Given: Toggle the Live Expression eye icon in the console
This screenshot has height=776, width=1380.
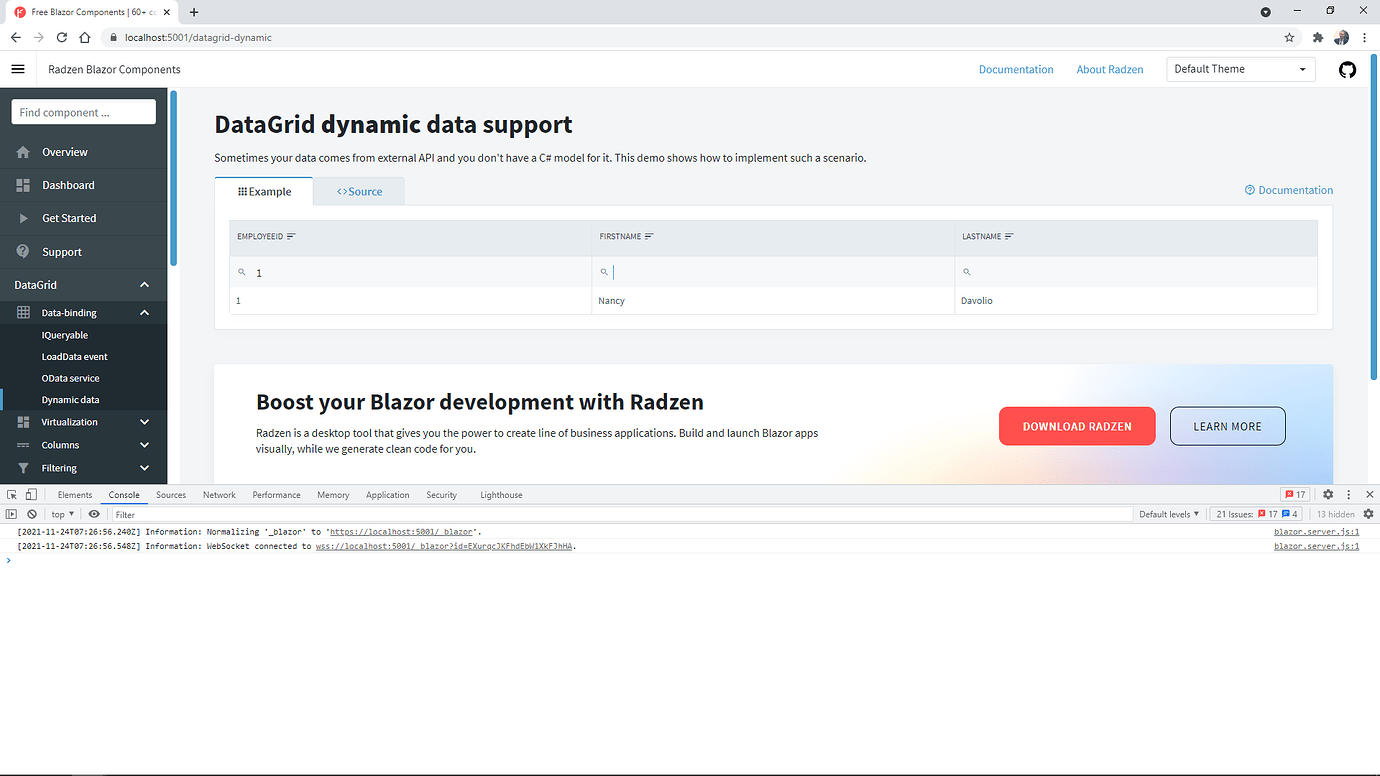Looking at the screenshot, I should point(94,513).
